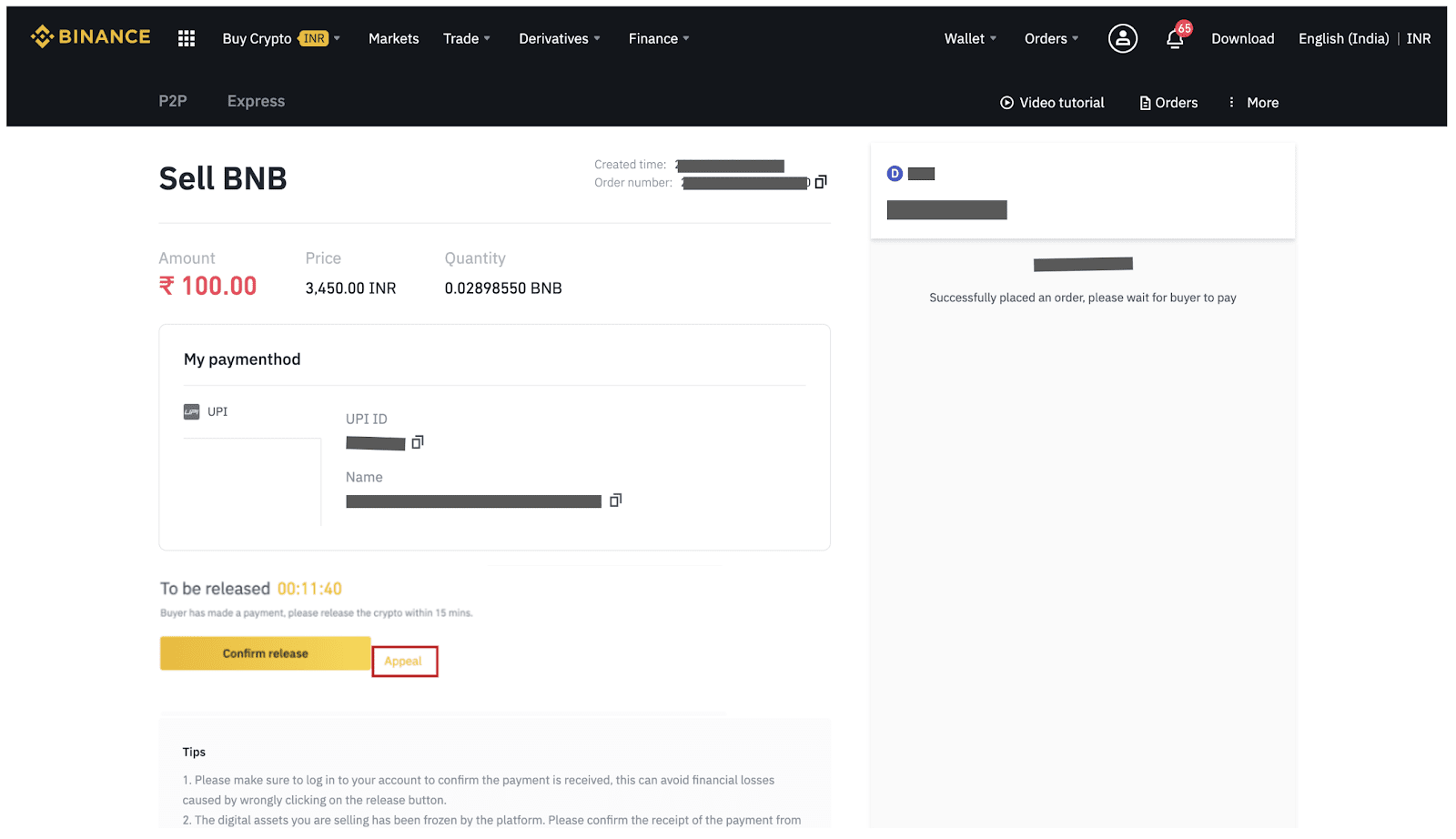Image resolution: width=1456 pixels, height=839 pixels.
Task: Click the quantity 0.02898550 BNB
Action: [503, 288]
